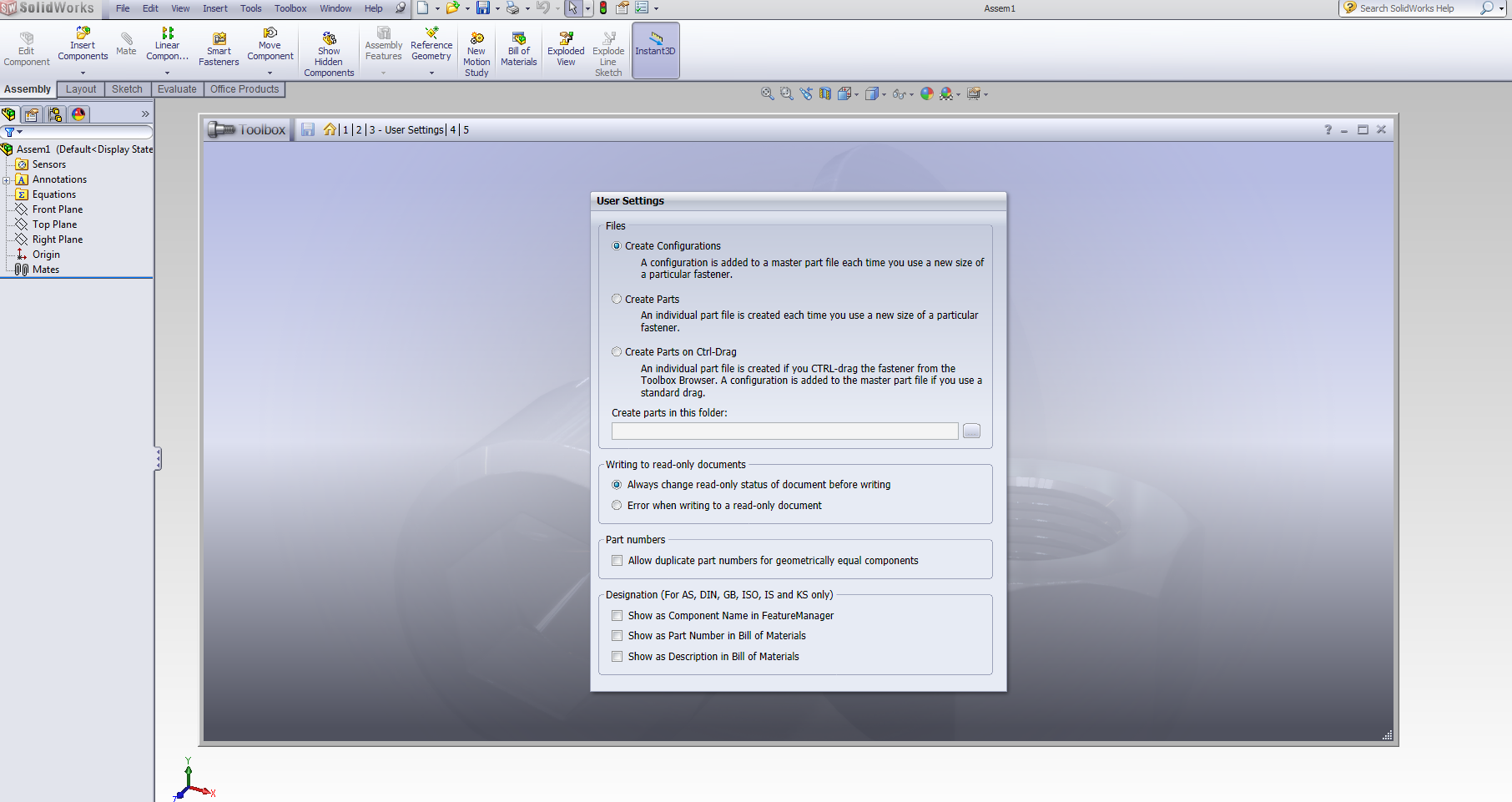Go to the Toolbox home page icon
1512x802 pixels.
click(x=330, y=129)
